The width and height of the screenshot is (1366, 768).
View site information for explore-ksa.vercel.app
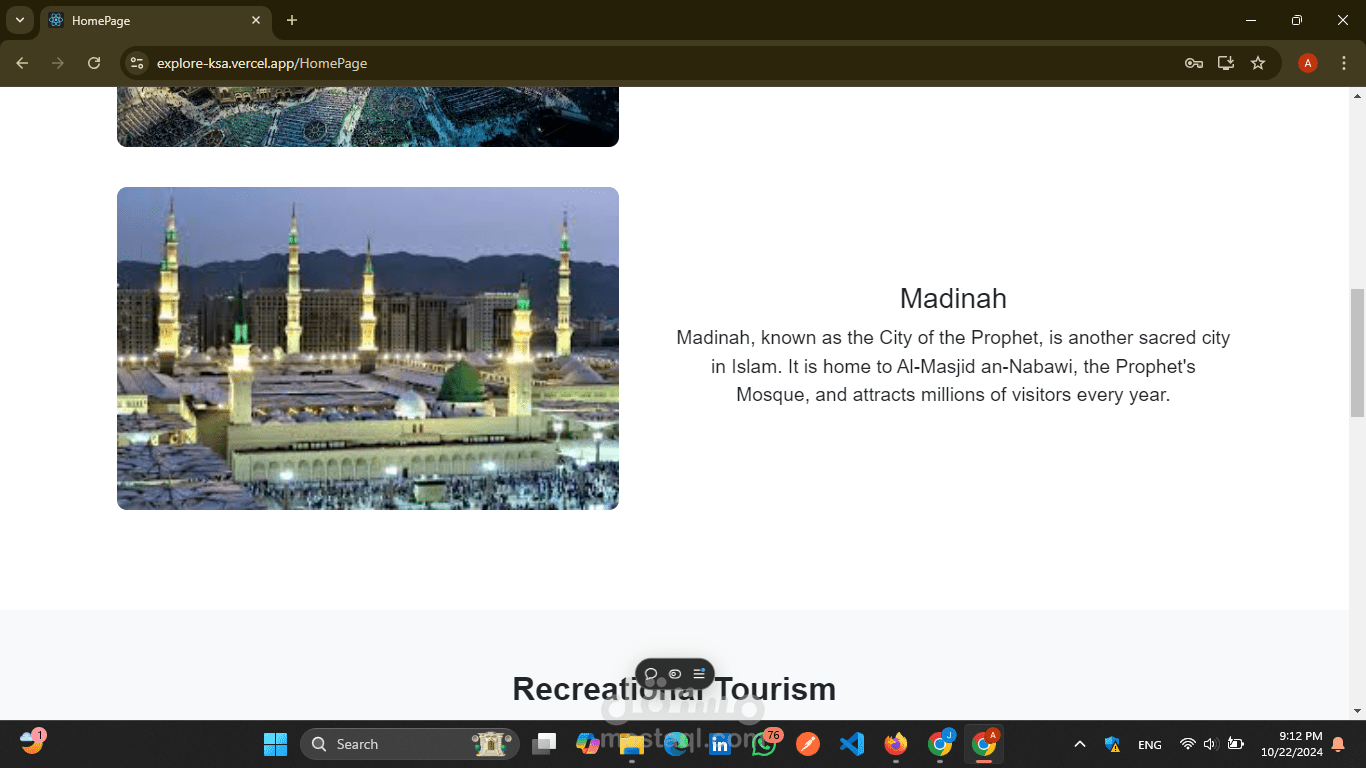click(x=137, y=63)
